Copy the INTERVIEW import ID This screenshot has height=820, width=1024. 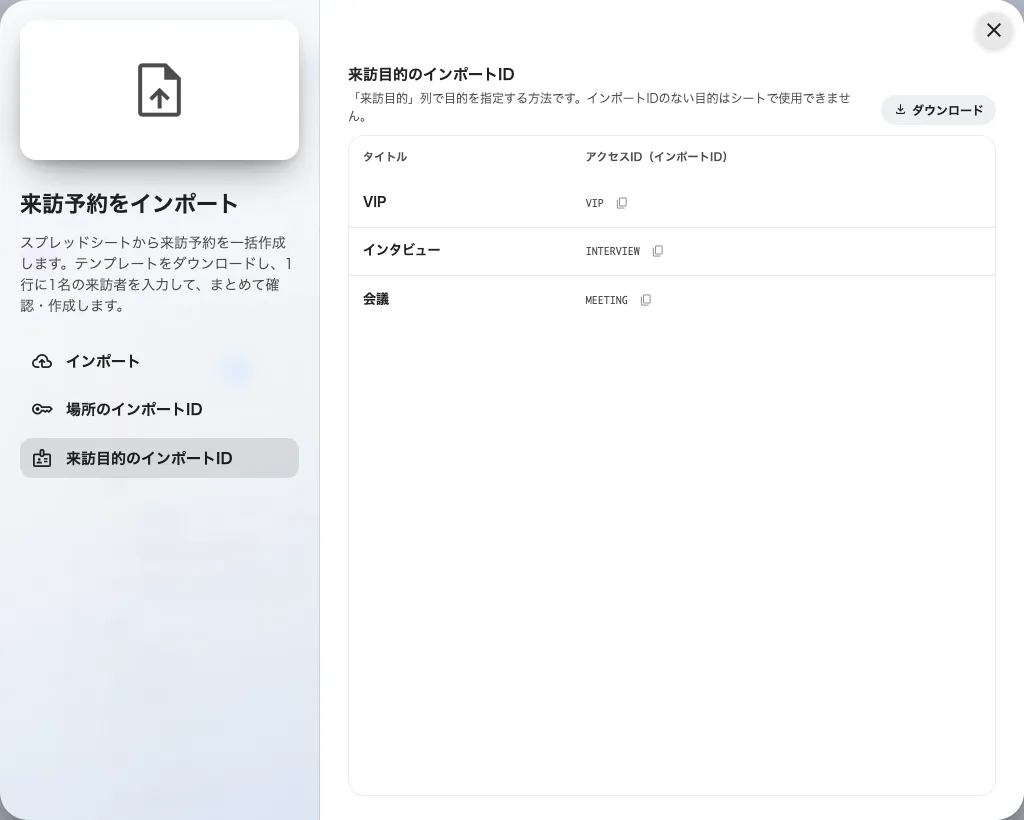click(658, 251)
